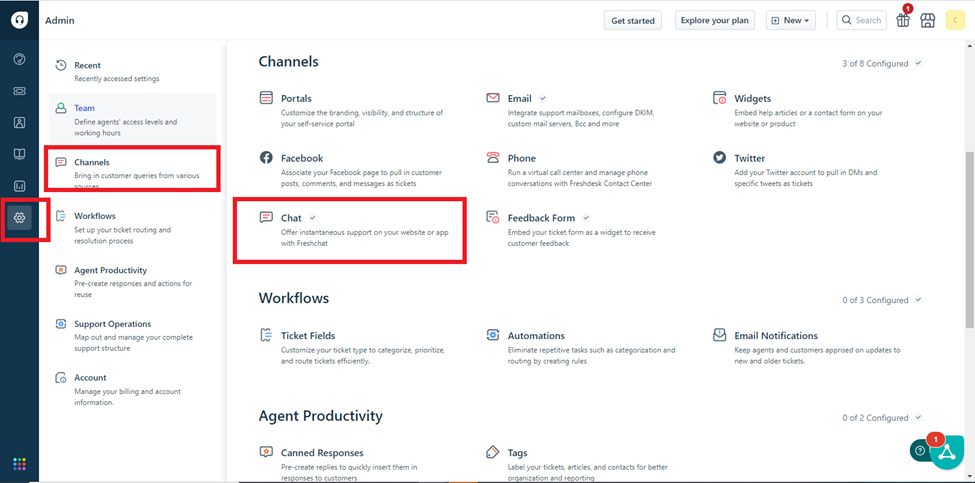975x483 pixels.
Task: Click the Explore your plan button
Action: coord(714,21)
